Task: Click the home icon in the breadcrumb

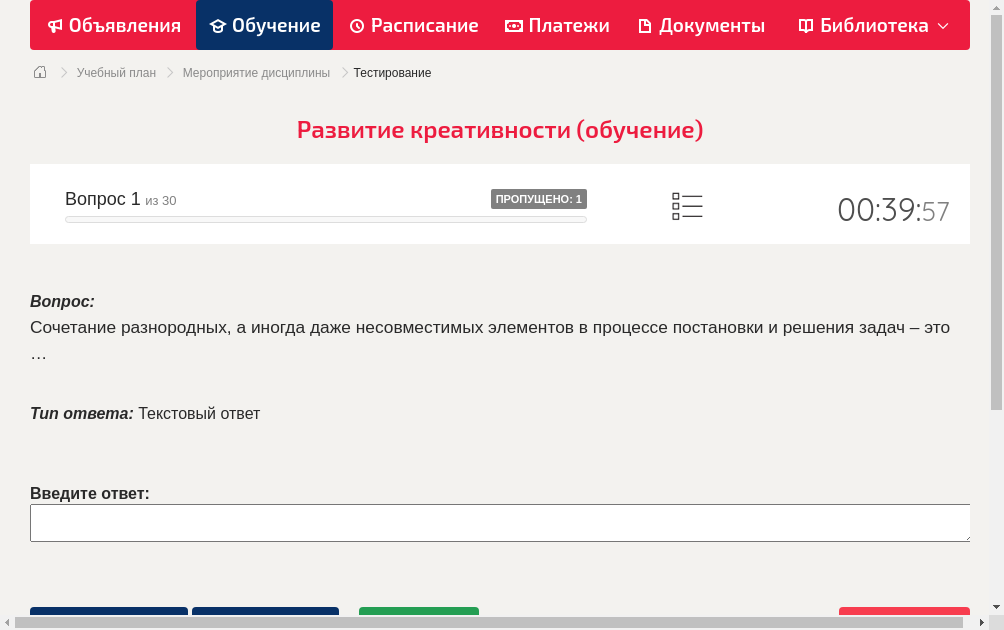Action: pos(40,72)
